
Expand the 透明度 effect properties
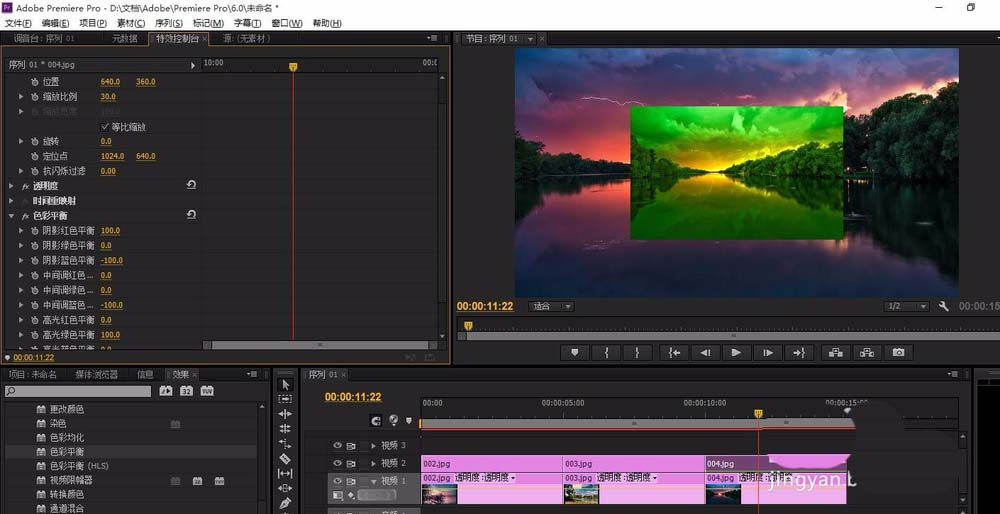[x=11, y=186]
